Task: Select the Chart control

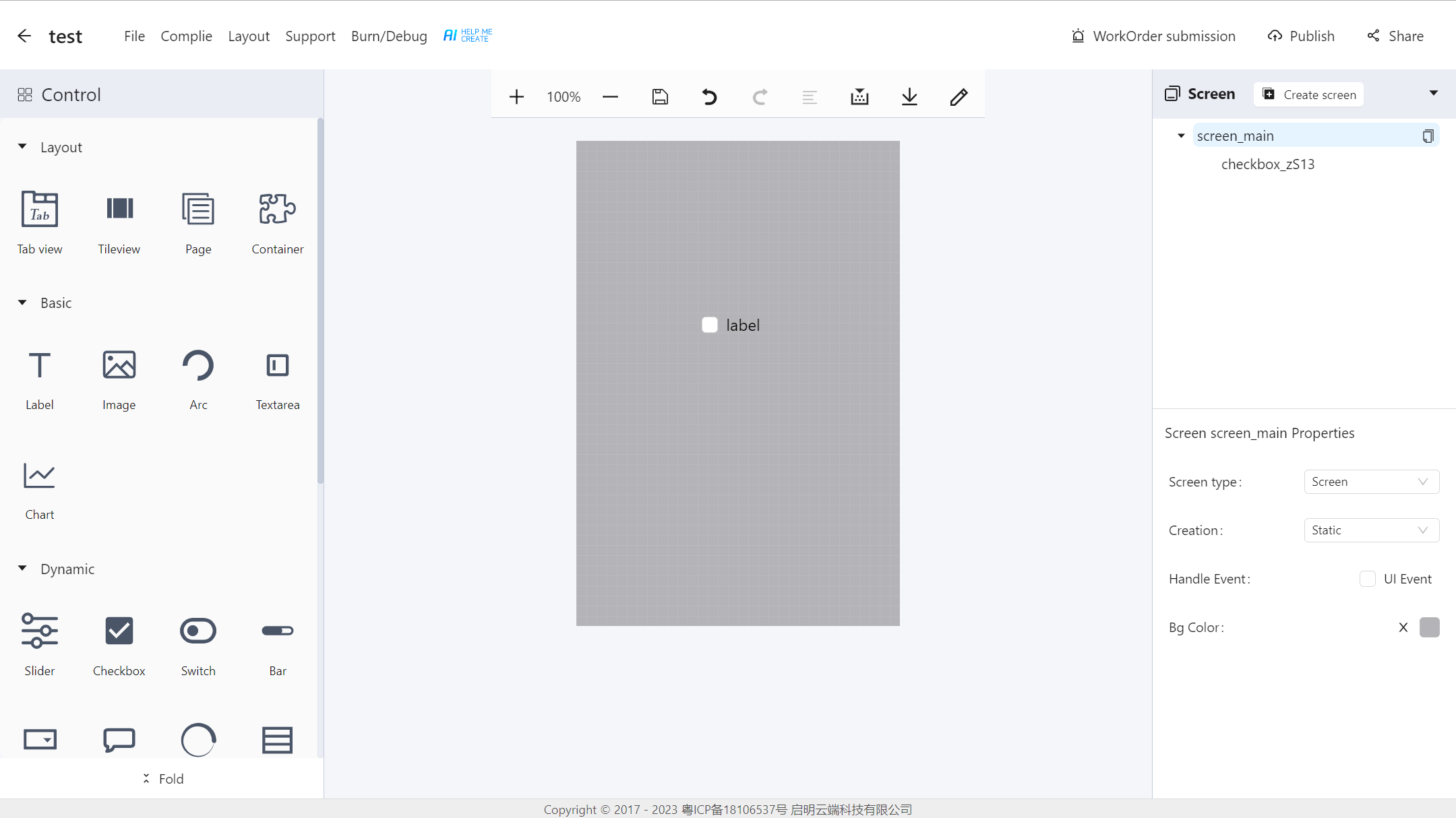Action: 40,490
